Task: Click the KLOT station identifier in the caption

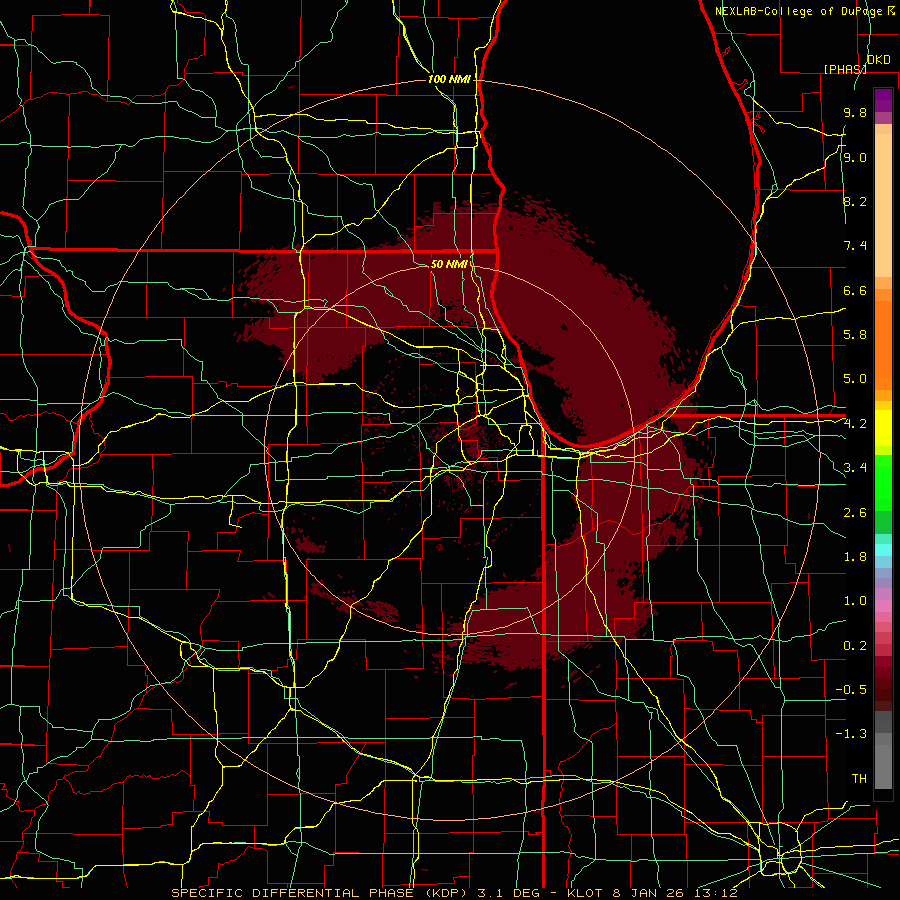Action: pyautogui.click(x=584, y=893)
